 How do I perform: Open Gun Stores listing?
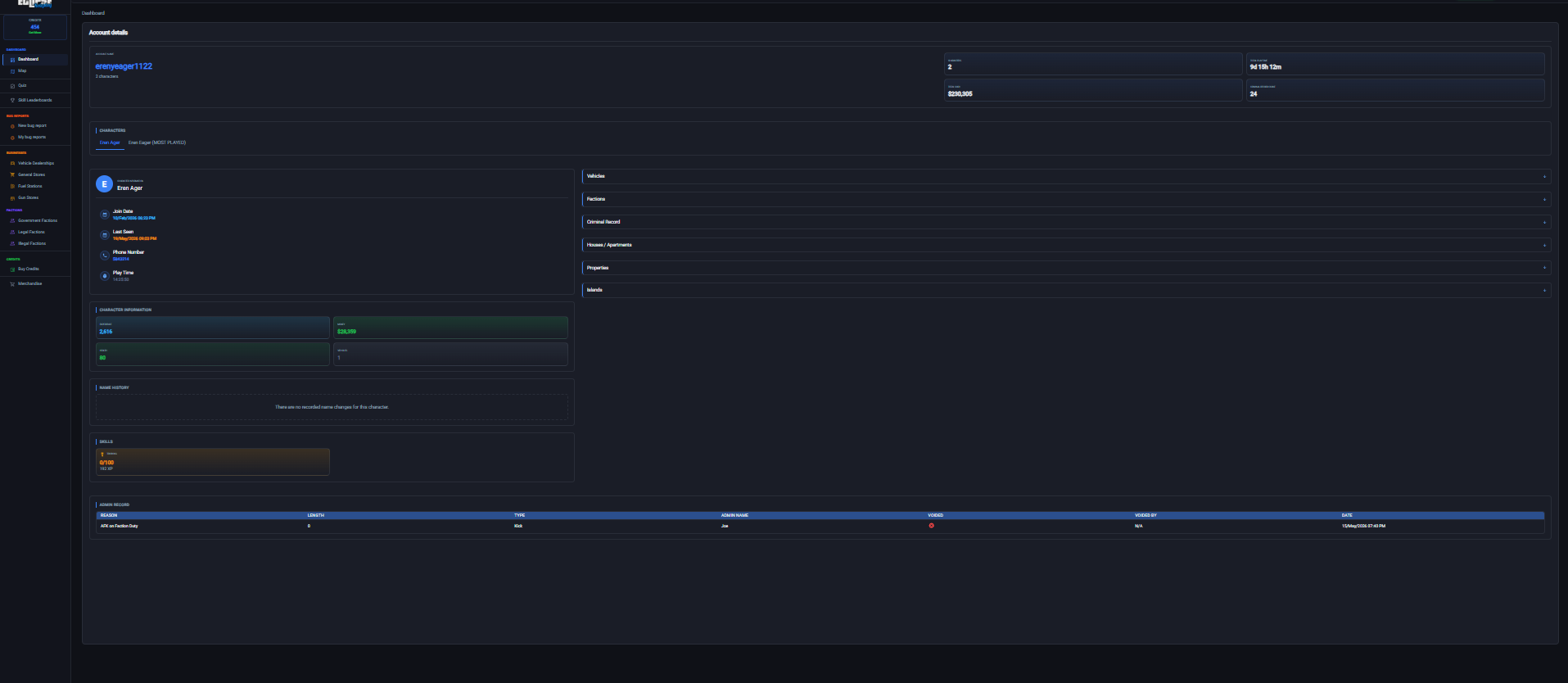pyautogui.click(x=28, y=198)
